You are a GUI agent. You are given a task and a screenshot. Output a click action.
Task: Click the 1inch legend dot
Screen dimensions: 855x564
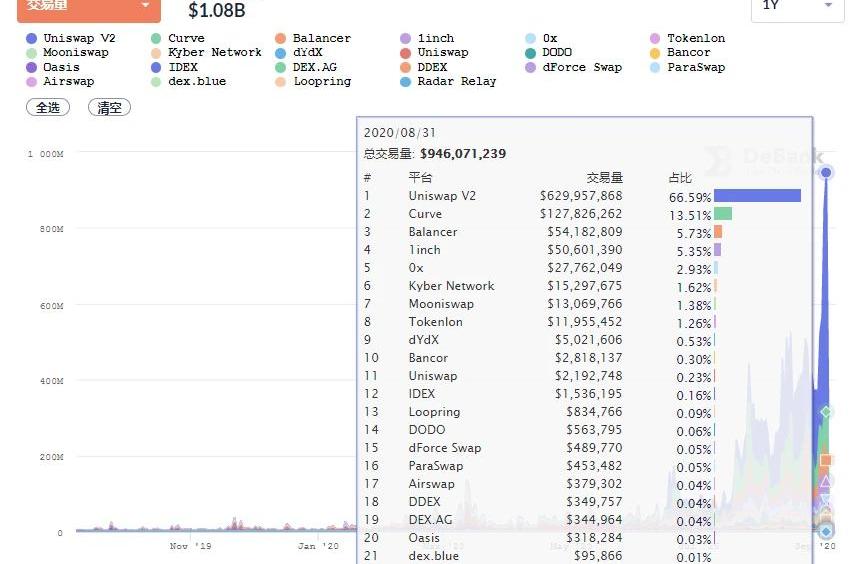pos(405,38)
